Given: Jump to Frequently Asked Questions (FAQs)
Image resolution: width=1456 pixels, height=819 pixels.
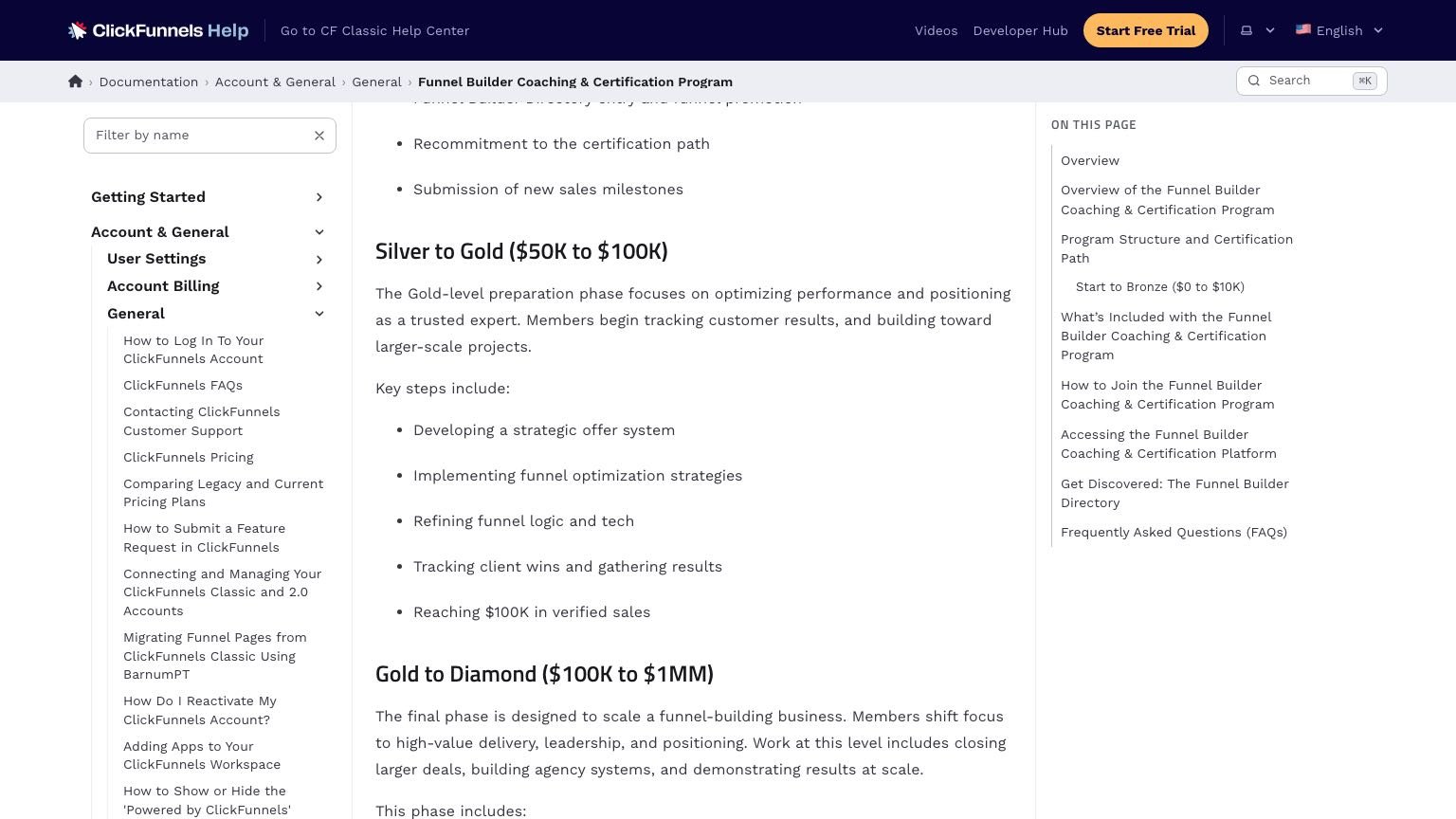Looking at the screenshot, I should click(x=1174, y=533).
